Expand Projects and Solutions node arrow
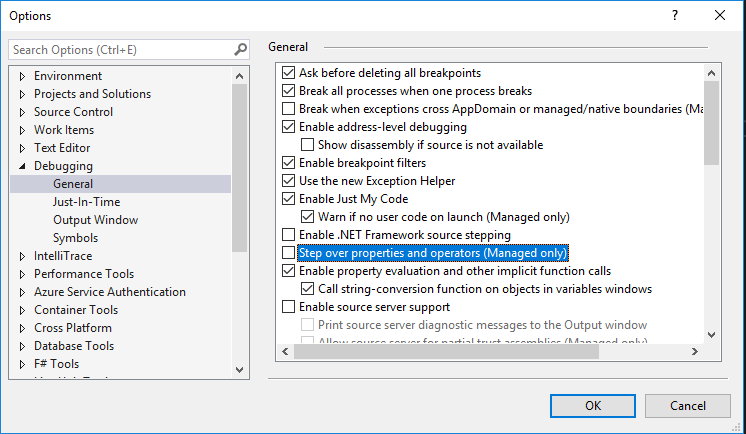Viewport: 746px width, 434px height. 22,94
